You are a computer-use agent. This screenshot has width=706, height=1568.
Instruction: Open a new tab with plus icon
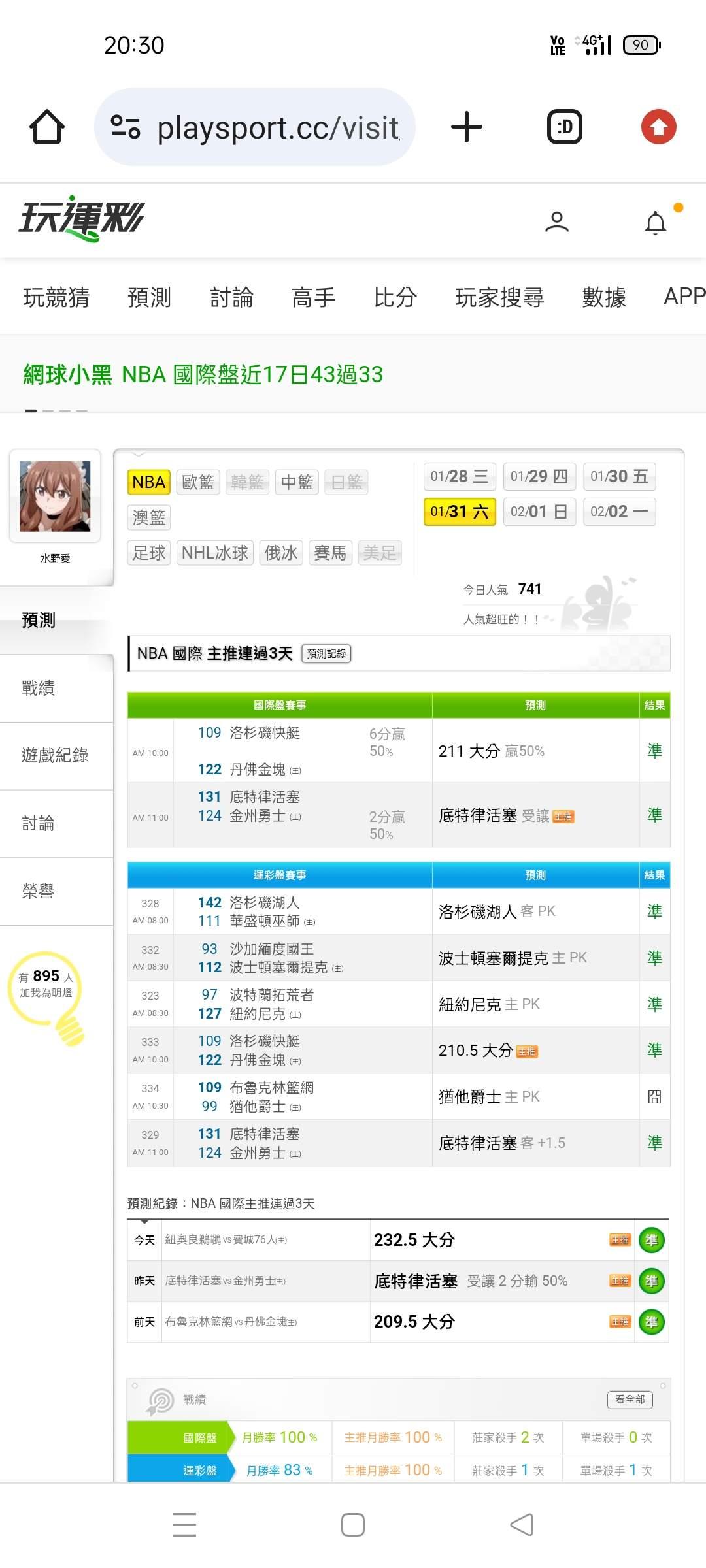[x=467, y=127]
